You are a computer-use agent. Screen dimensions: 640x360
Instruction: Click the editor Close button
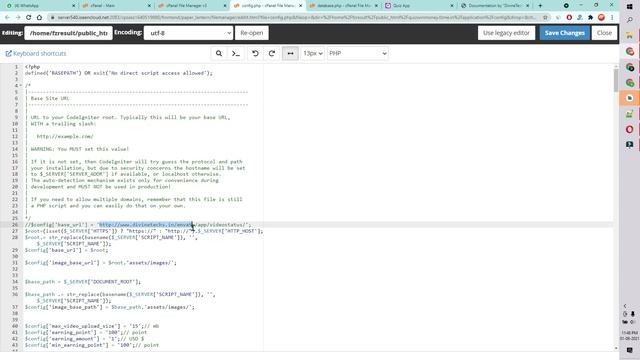(604, 33)
